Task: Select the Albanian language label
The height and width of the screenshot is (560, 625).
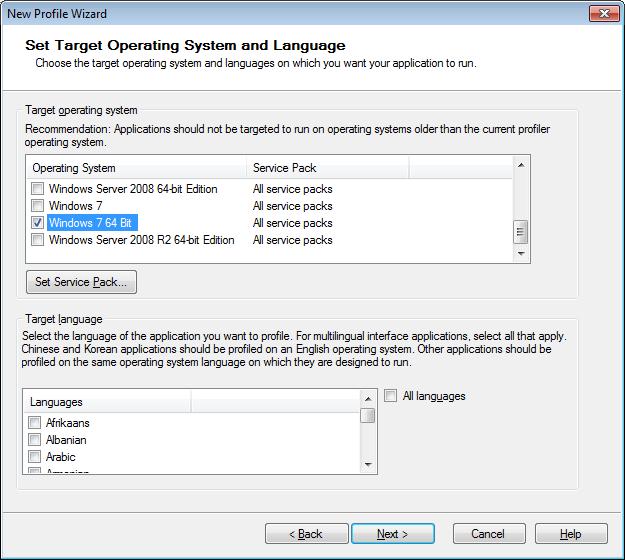Action: (66, 440)
